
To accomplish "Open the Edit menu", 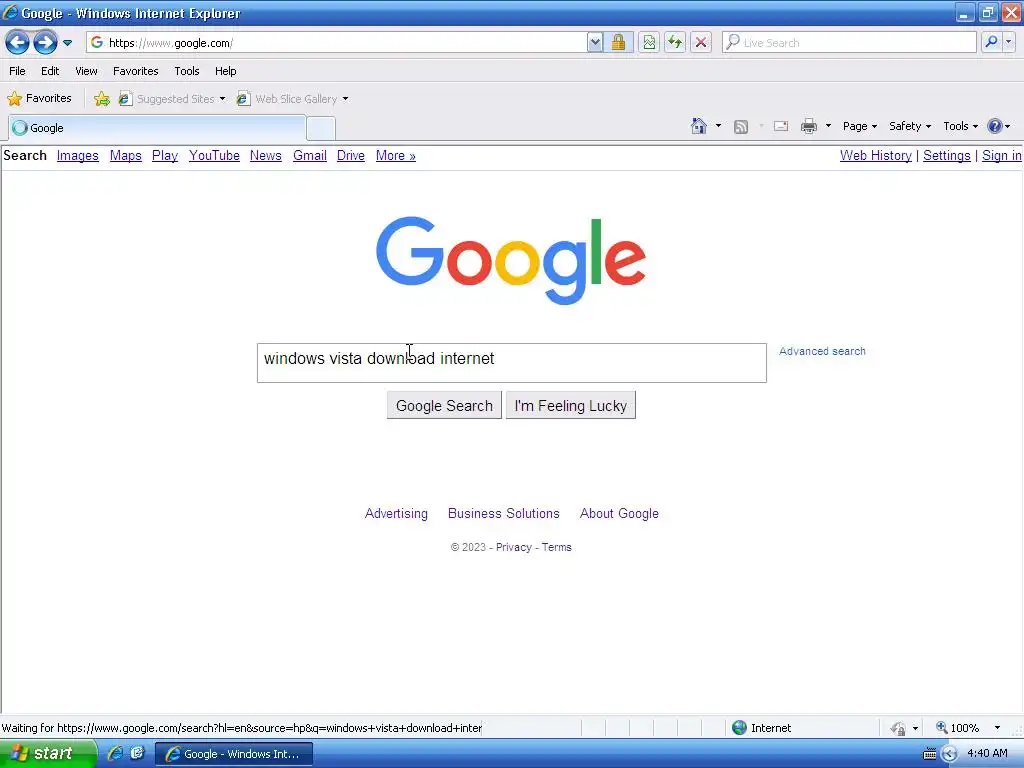I will click(x=50, y=71).
